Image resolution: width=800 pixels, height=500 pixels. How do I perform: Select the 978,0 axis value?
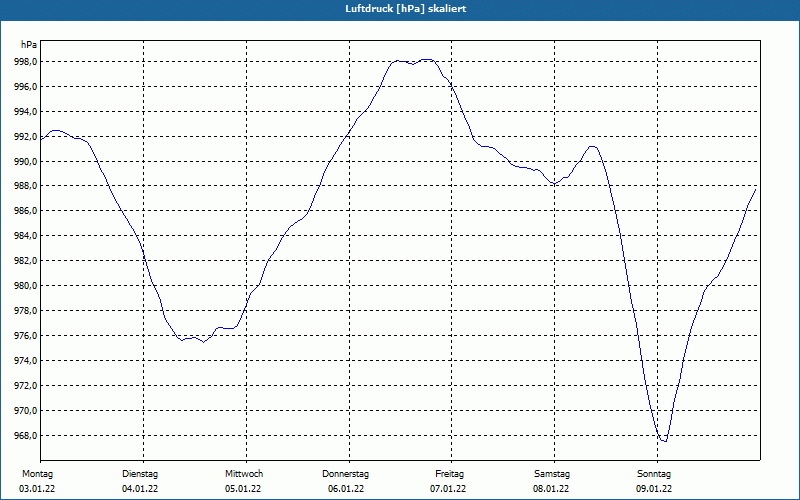pos(26,311)
